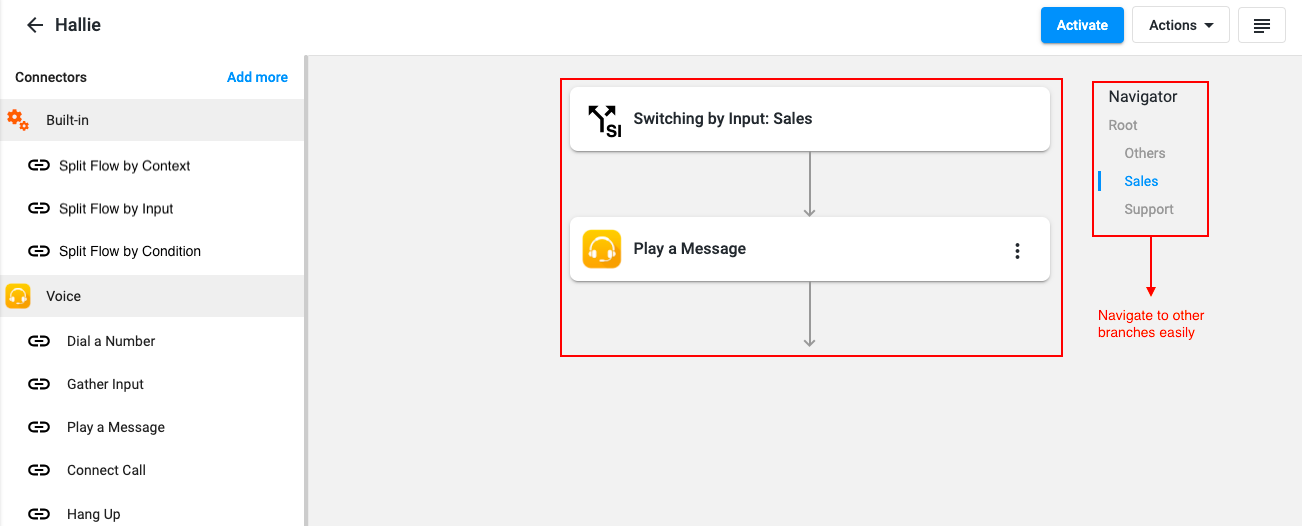
Task: Go to Support branch in Navigator
Action: click(x=1149, y=209)
